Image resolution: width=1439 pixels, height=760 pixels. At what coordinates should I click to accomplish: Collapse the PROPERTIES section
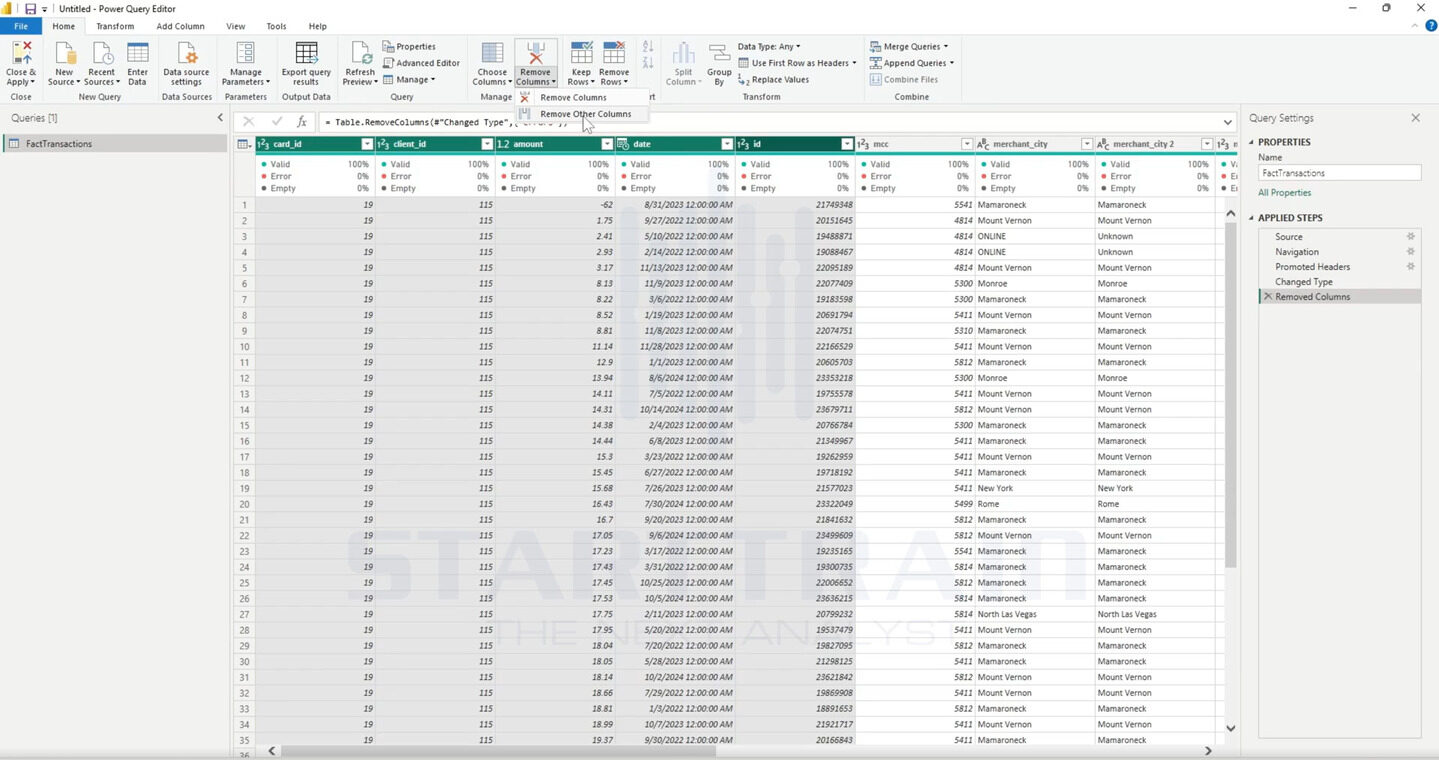point(1250,142)
